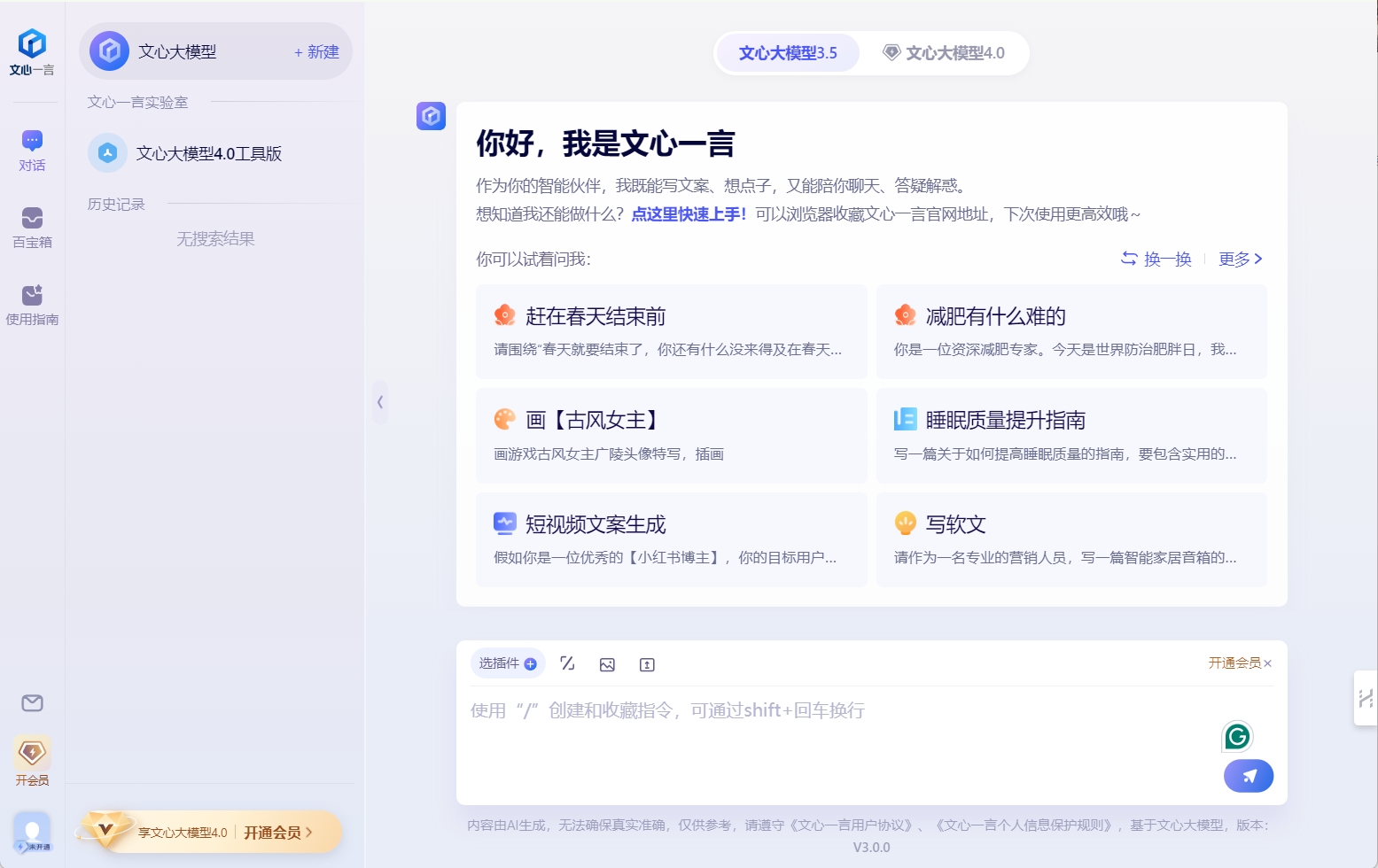Open the 文心一言个人信息保护规则 link

click(x=1024, y=825)
